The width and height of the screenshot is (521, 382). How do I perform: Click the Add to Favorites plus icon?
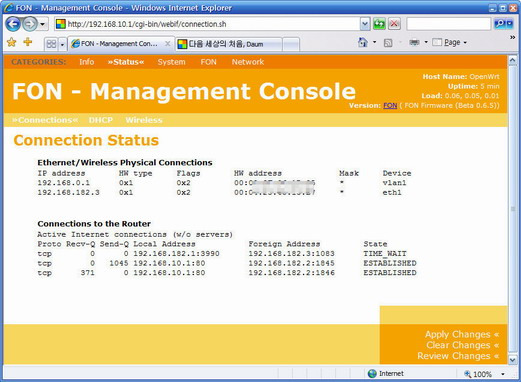coord(28,42)
